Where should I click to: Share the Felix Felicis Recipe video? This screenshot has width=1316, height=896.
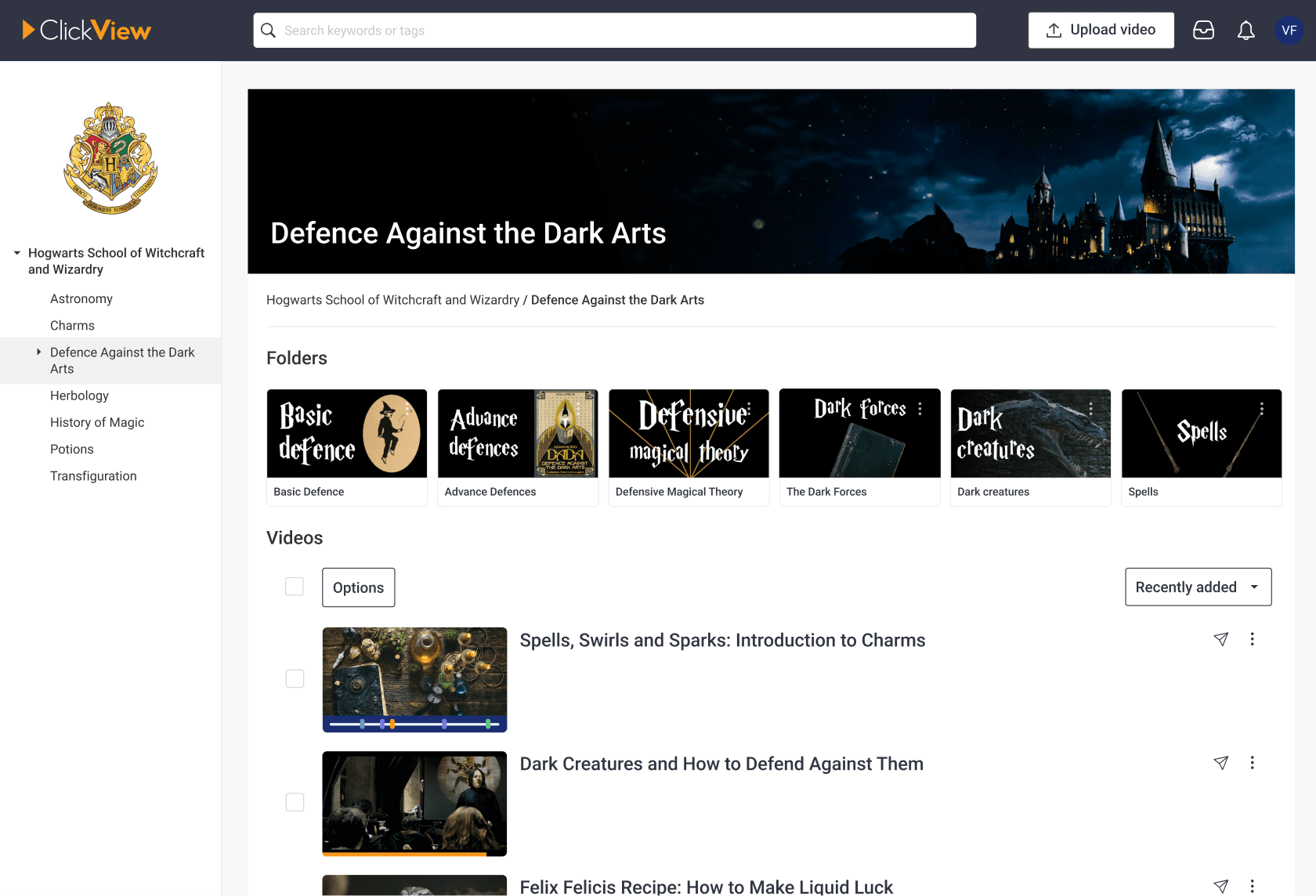[x=1221, y=885]
